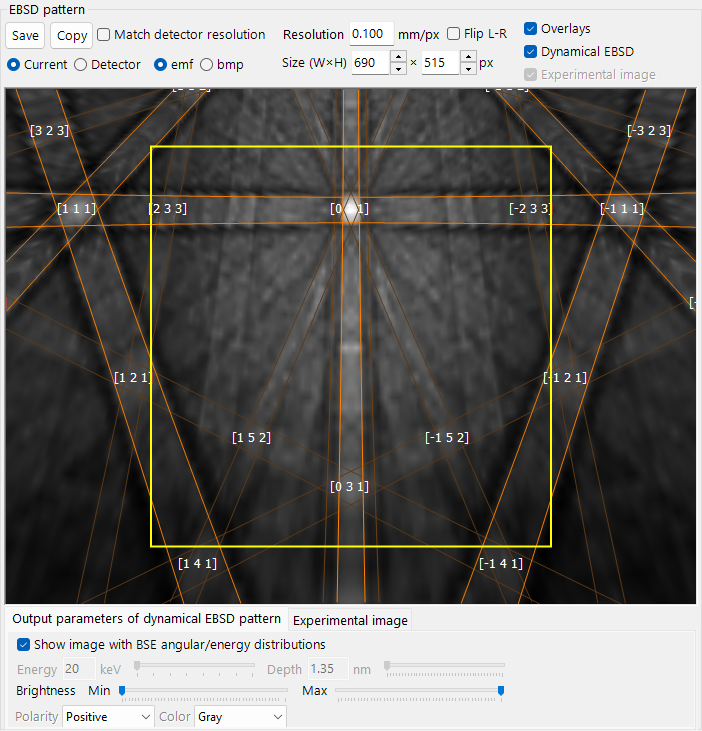
Task: Click the height size field 515
Action: 440,62
